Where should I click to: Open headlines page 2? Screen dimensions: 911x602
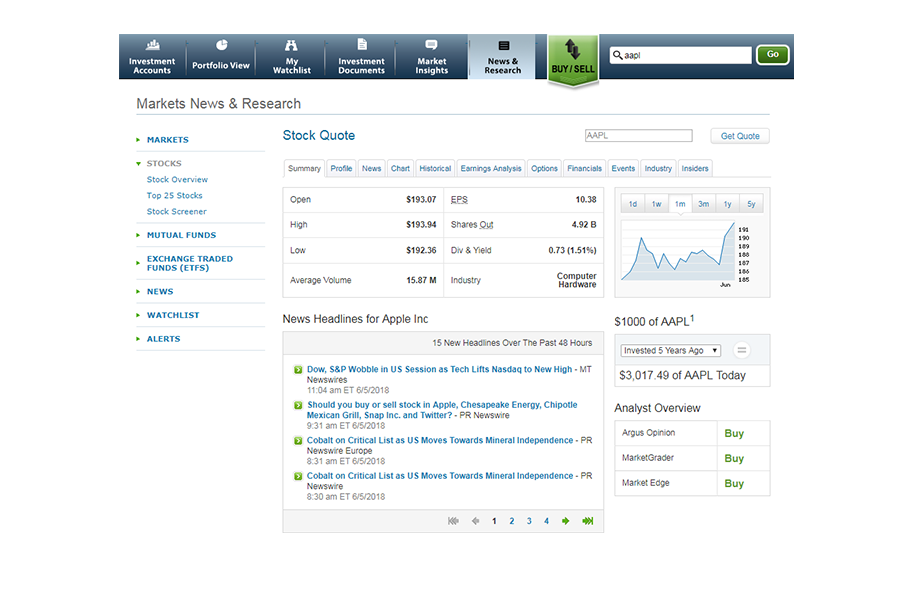512,521
